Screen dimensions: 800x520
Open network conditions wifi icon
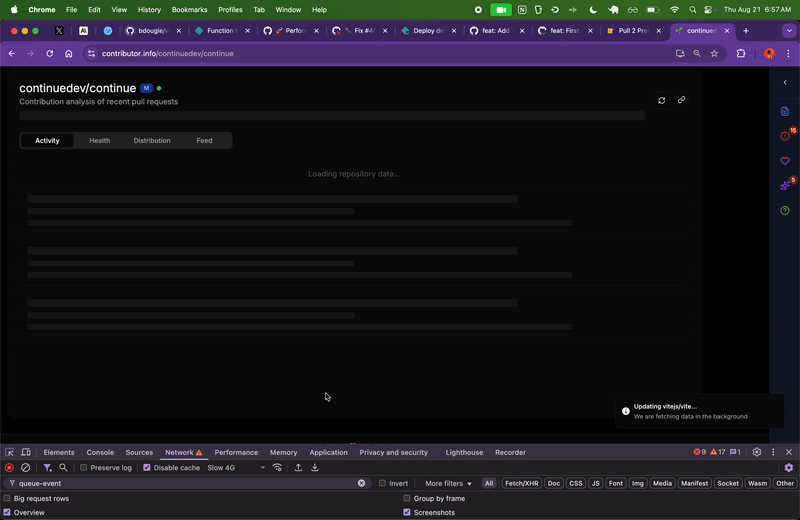tap(277, 467)
